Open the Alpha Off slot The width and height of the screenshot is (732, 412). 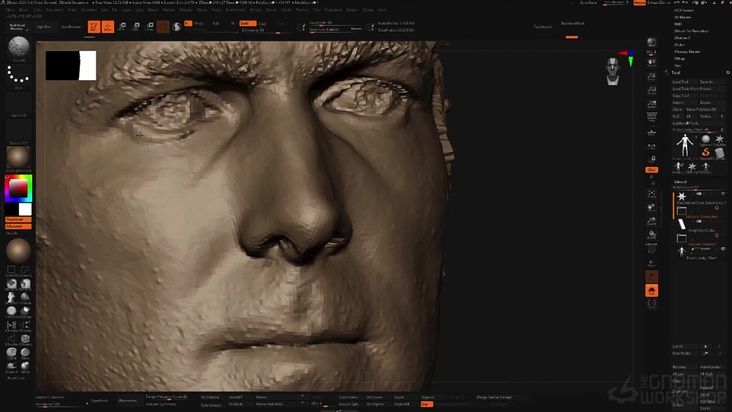tap(19, 104)
